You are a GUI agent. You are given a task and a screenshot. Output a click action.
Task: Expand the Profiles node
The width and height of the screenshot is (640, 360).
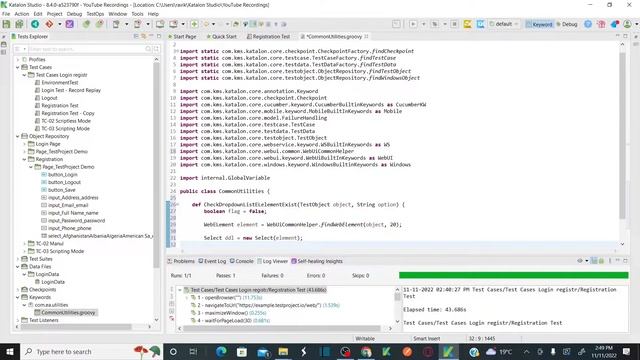tap(18, 60)
